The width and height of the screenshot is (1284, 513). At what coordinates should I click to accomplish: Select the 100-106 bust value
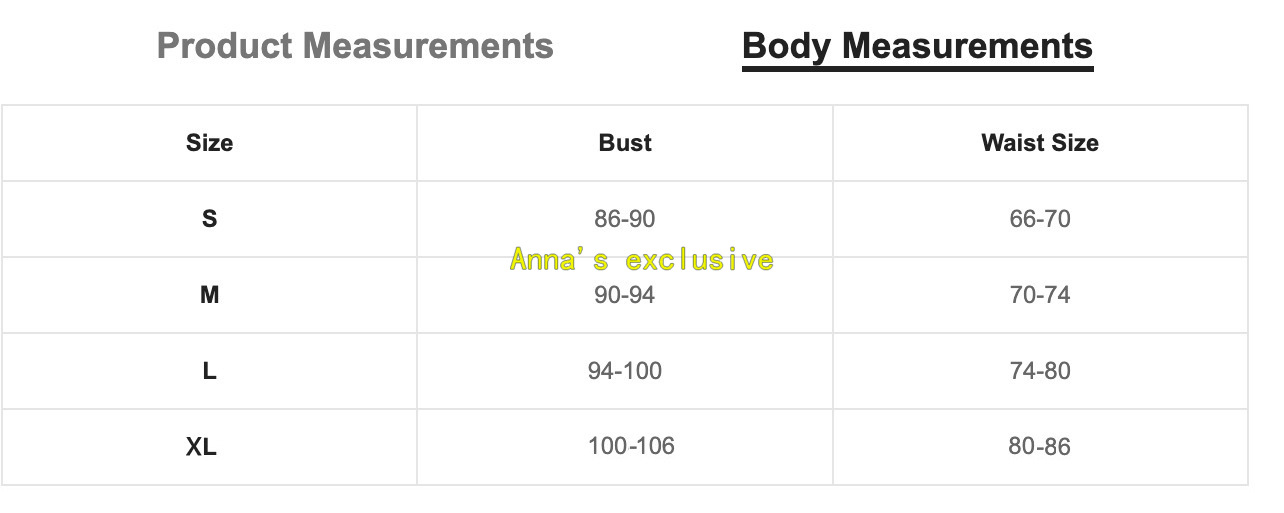click(x=631, y=446)
